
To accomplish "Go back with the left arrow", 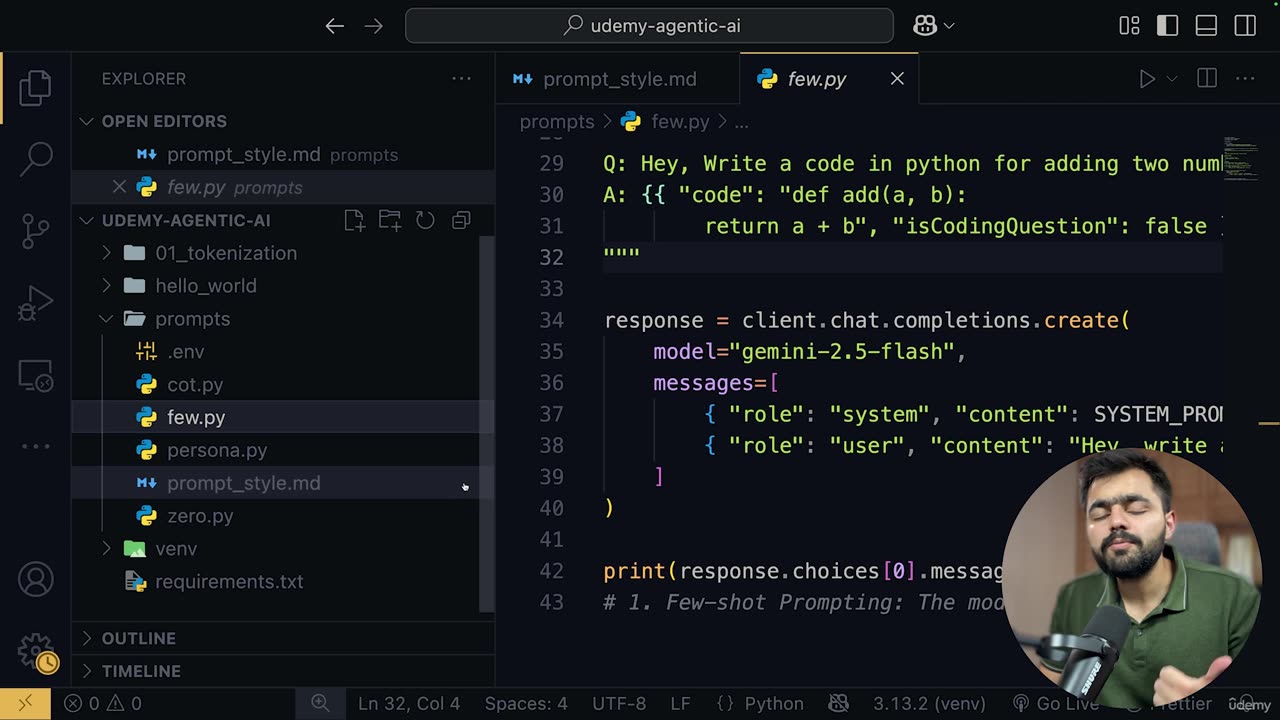I will (335, 26).
